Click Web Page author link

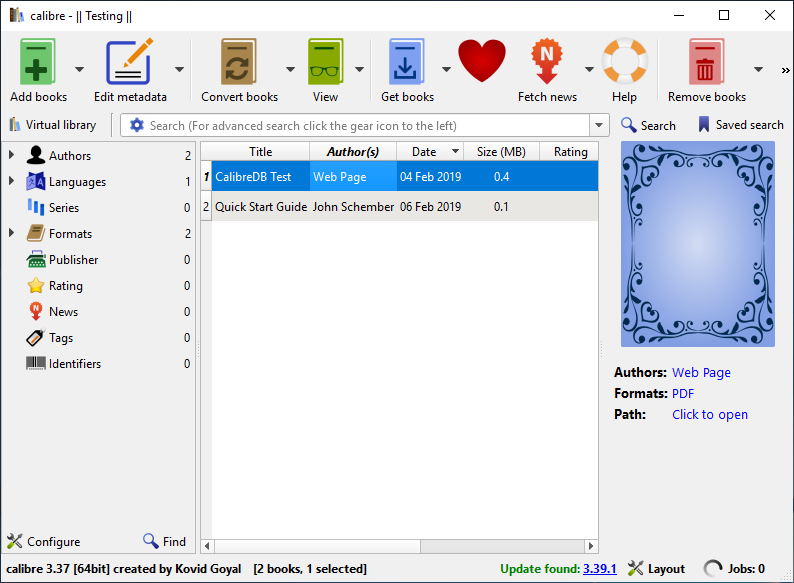701,372
